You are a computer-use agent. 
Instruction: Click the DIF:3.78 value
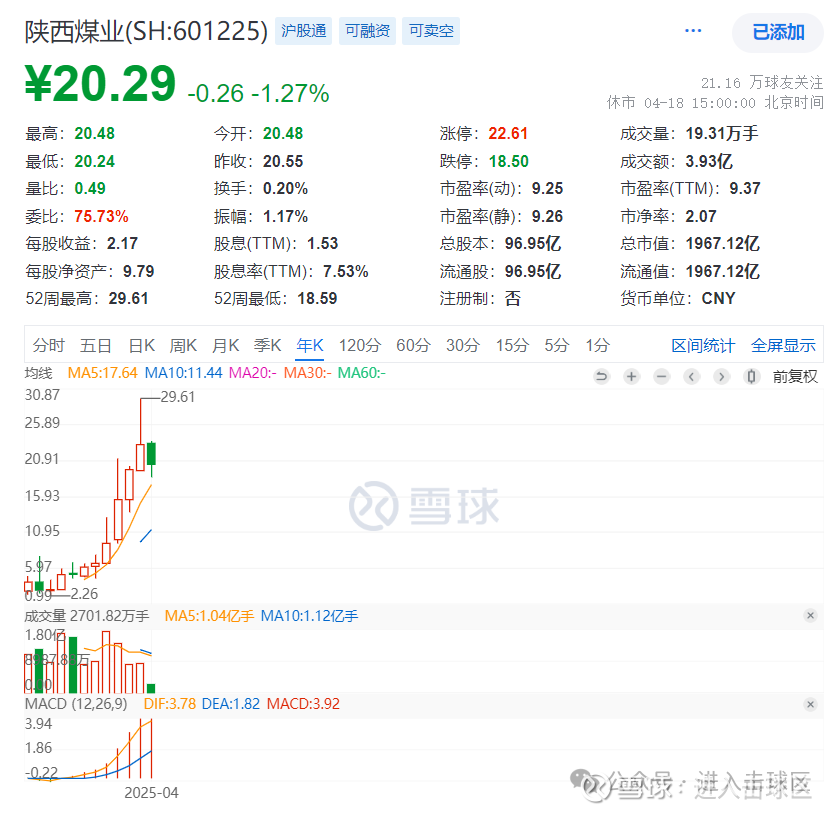170,704
